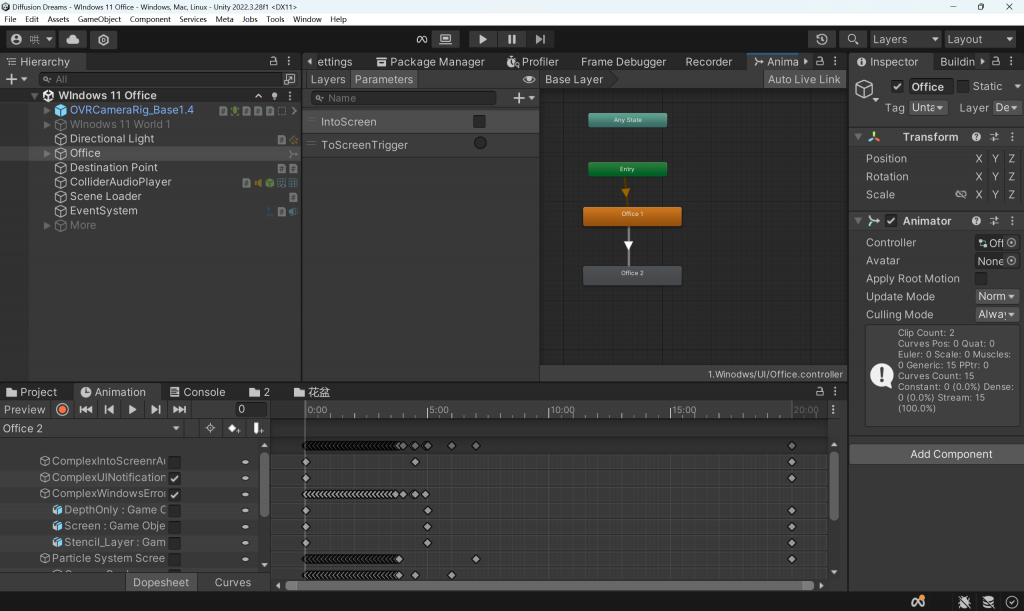Open Unity Cloud services icon

[73, 39]
